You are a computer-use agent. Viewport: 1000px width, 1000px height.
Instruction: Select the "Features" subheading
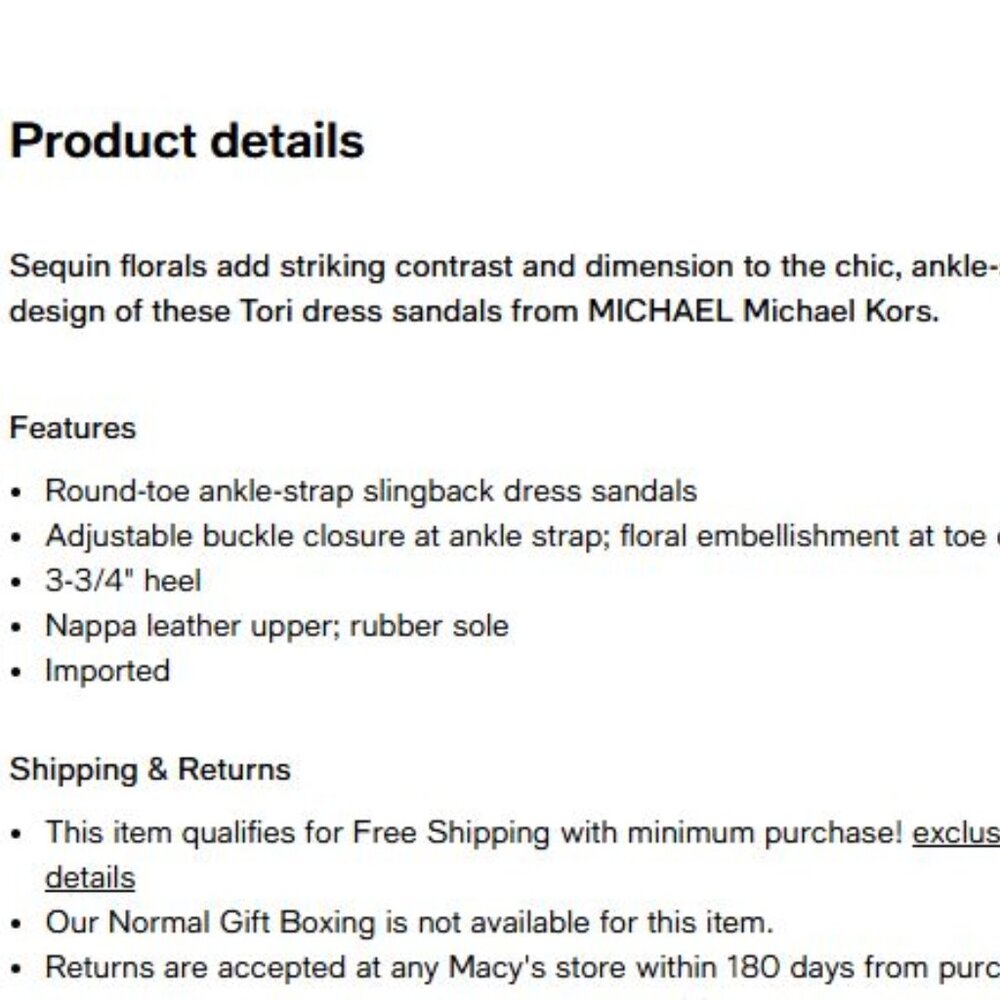(x=72, y=428)
